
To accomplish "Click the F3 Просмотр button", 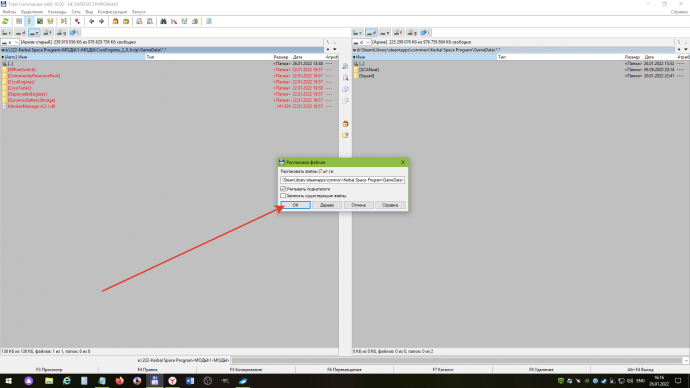I will 49,370.
